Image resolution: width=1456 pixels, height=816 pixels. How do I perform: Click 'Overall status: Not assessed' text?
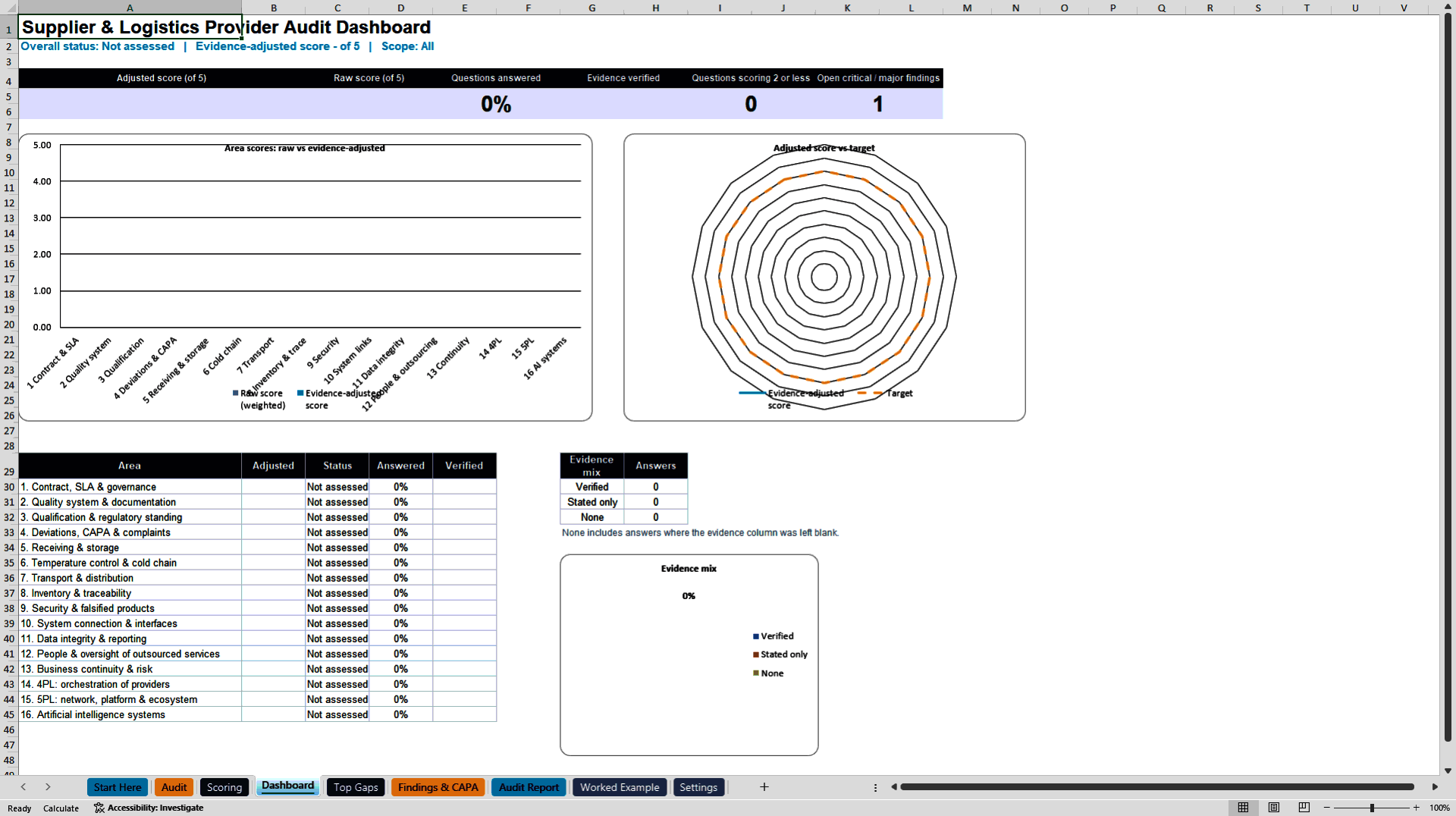click(x=97, y=46)
